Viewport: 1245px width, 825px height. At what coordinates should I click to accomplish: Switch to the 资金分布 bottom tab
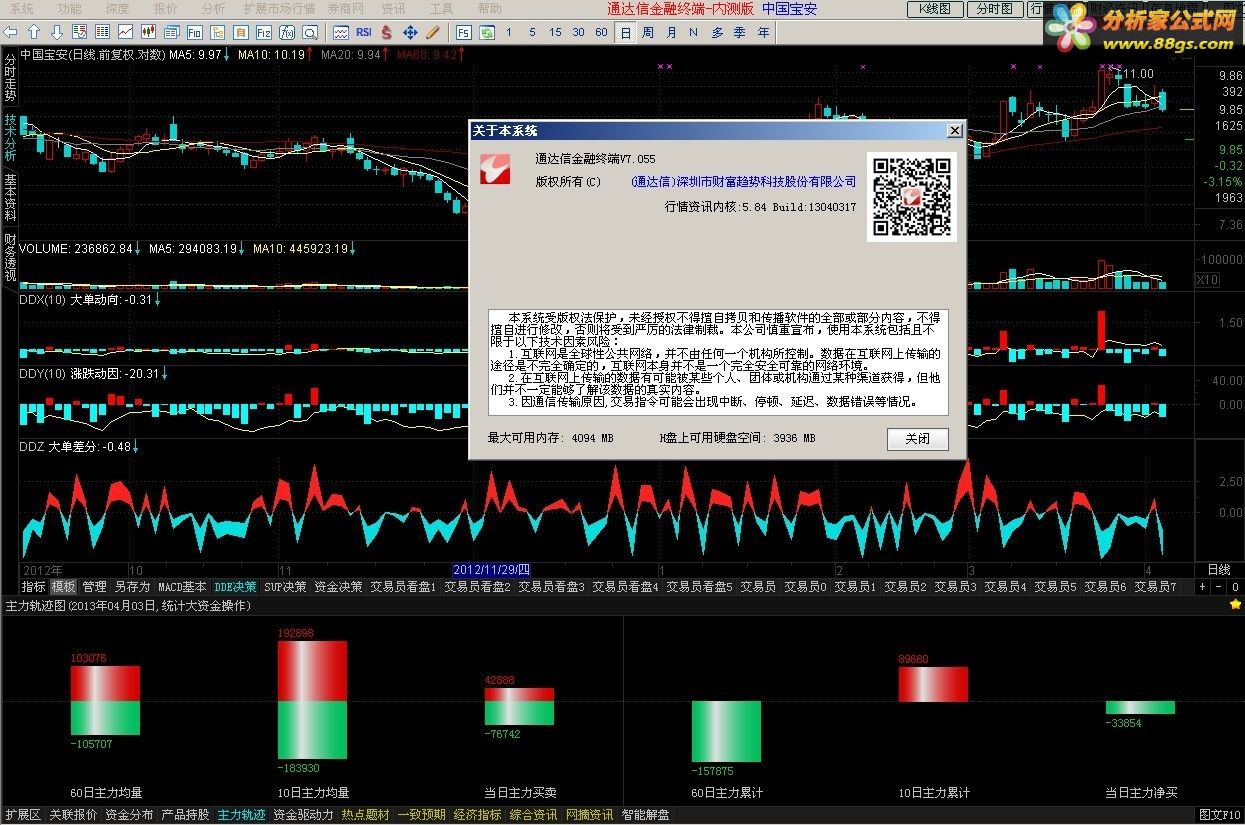tap(129, 815)
